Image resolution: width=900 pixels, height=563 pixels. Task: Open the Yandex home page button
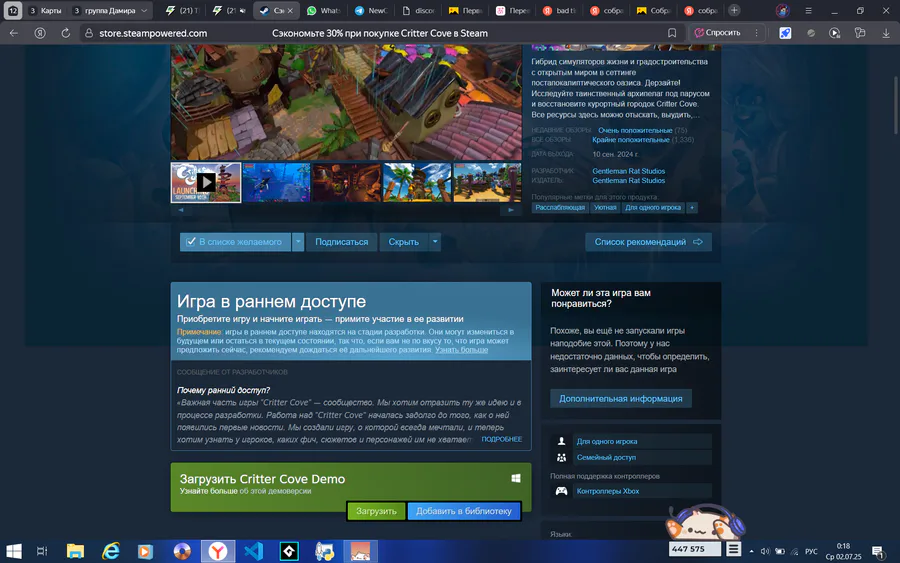point(40,33)
